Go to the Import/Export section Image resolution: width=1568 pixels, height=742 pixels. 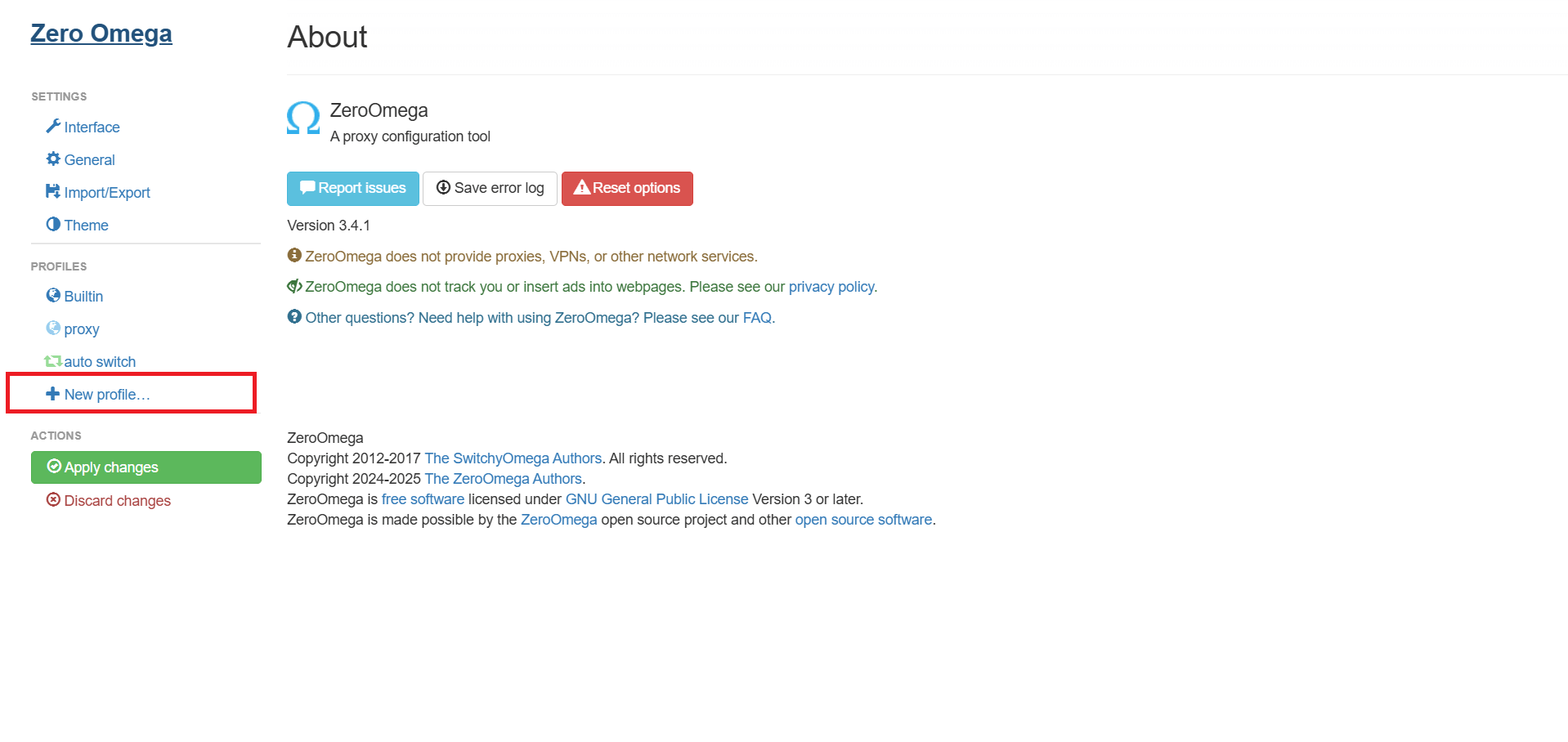(x=107, y=192)
